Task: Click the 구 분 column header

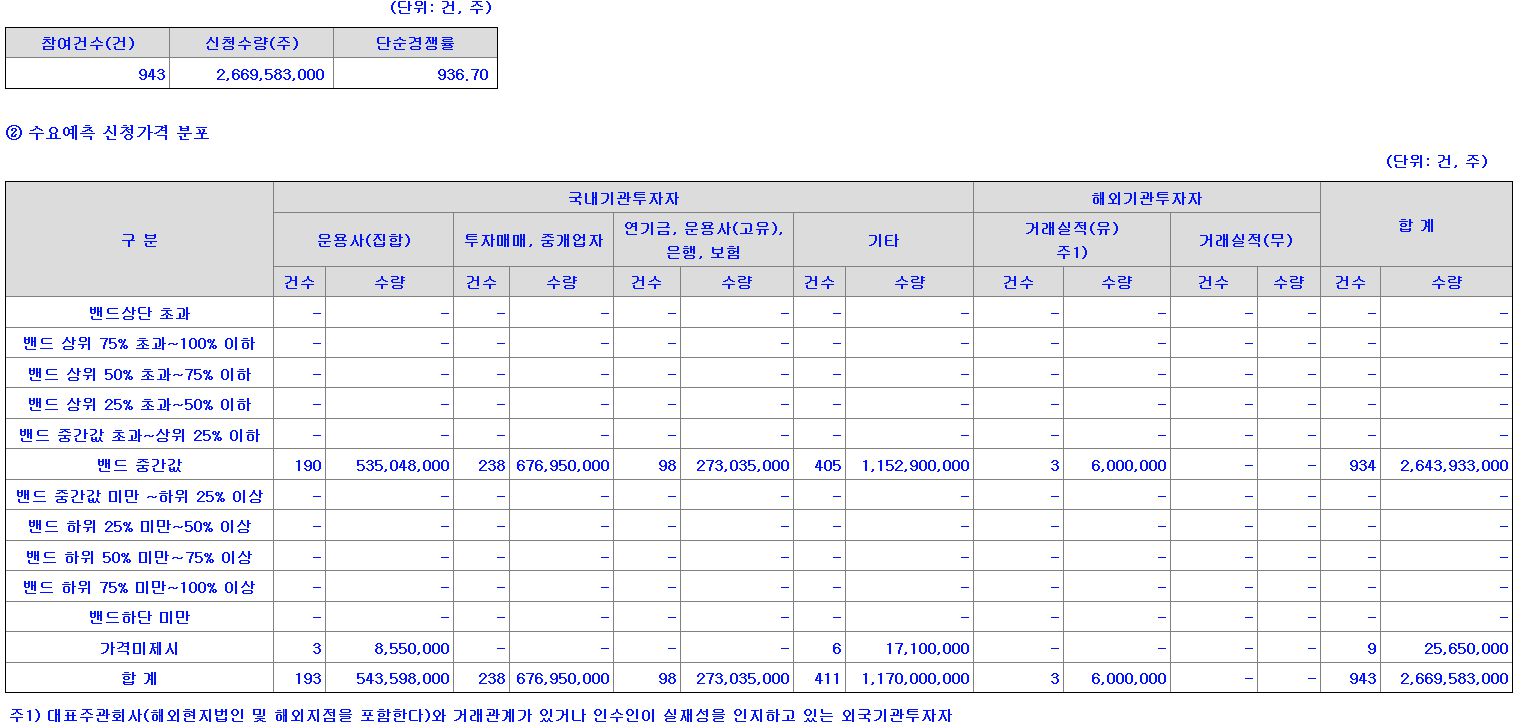Action: click(x=139, y=240)
